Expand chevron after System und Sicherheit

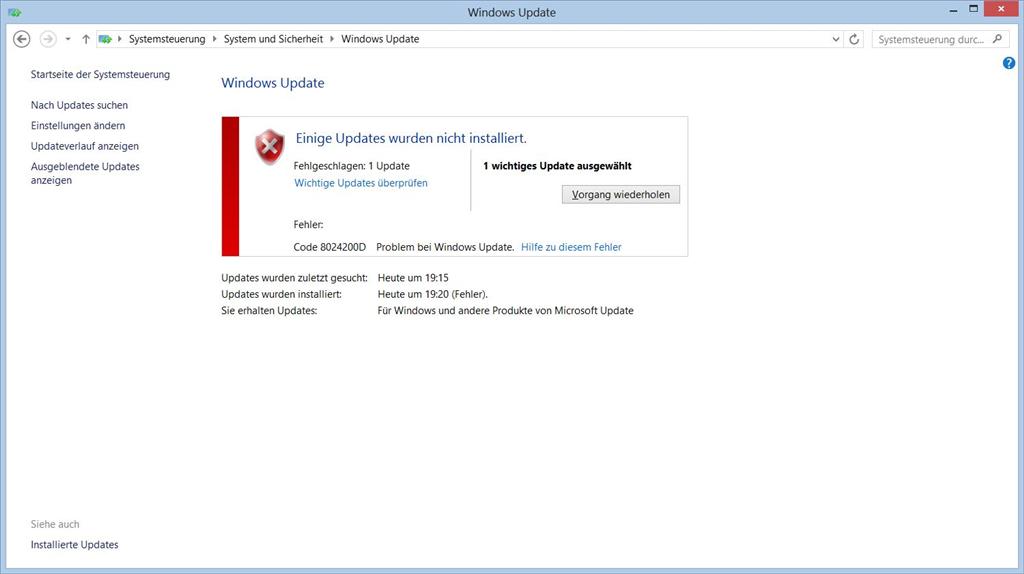332,39
